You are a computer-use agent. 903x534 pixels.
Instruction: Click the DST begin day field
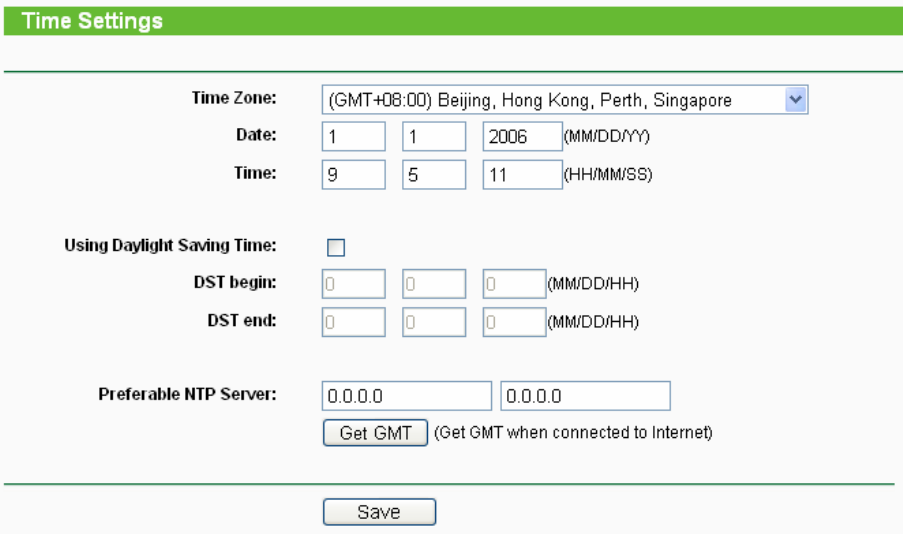(x=434, y=284)
